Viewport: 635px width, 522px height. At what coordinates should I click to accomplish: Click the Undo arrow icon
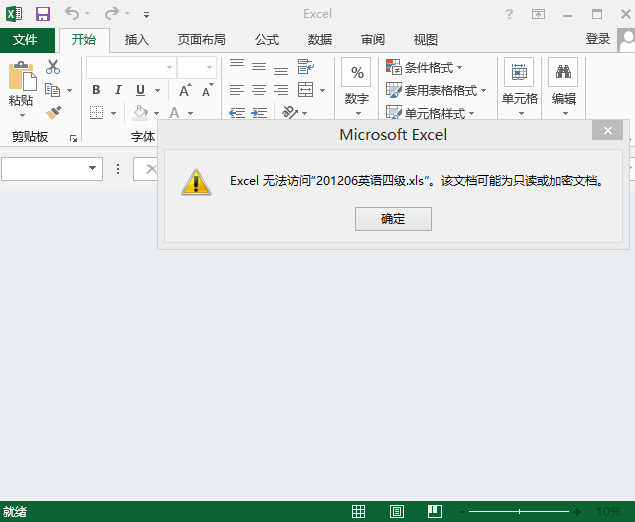(72, 14)
